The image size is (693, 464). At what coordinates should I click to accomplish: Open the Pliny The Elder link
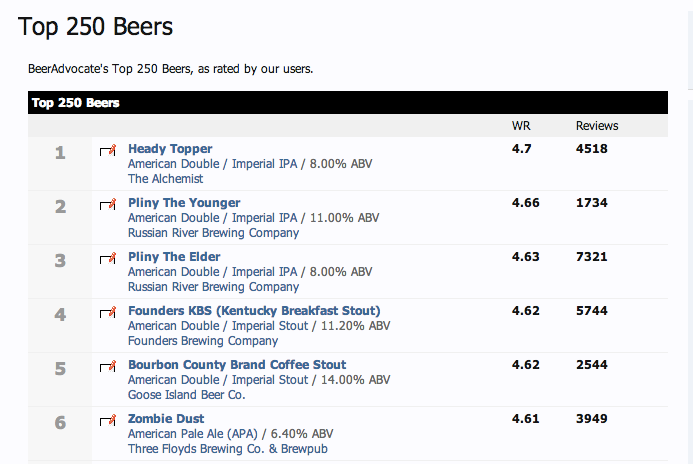pos(174,257)
